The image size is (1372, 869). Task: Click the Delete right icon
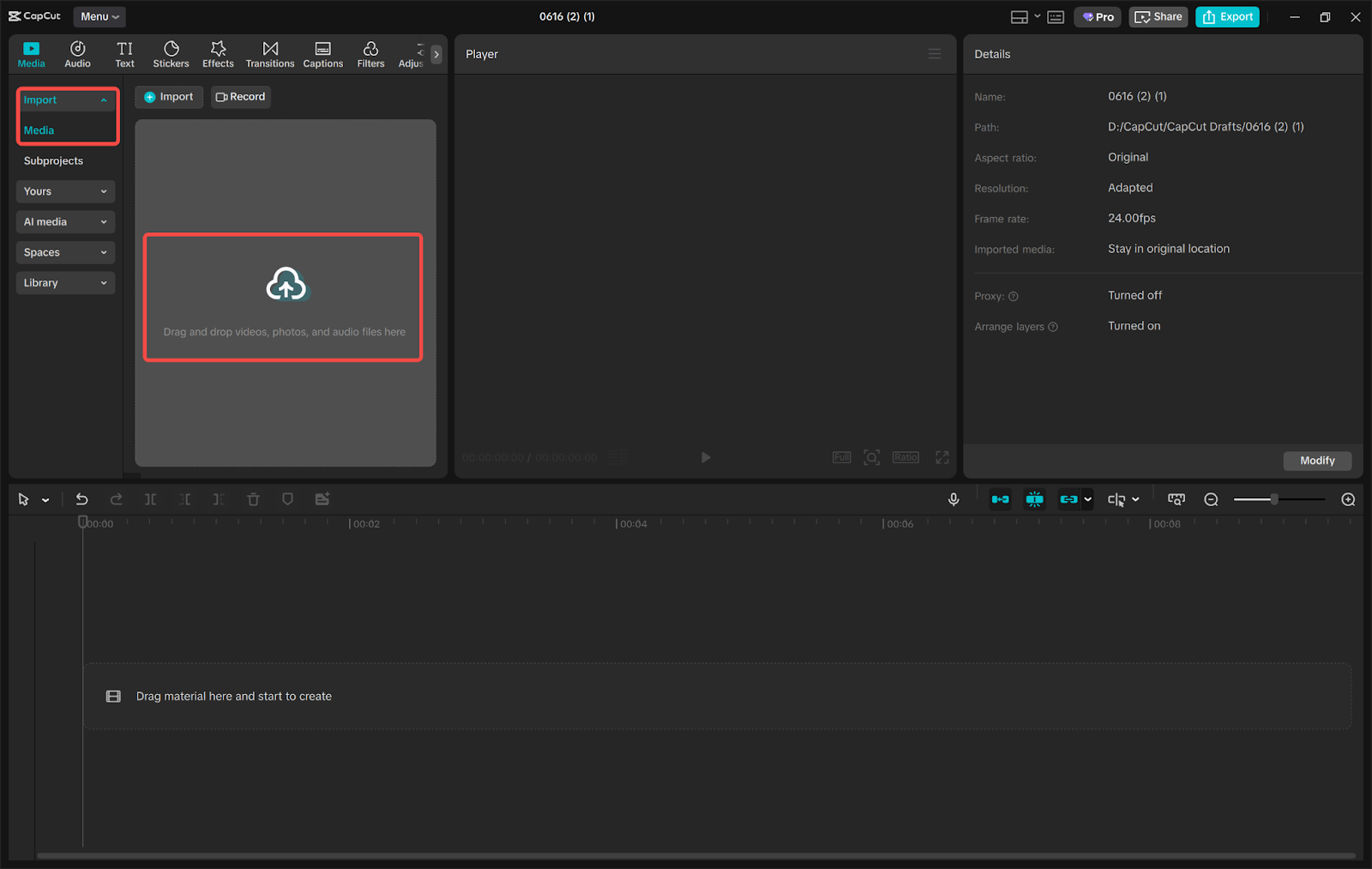[219, 499]
